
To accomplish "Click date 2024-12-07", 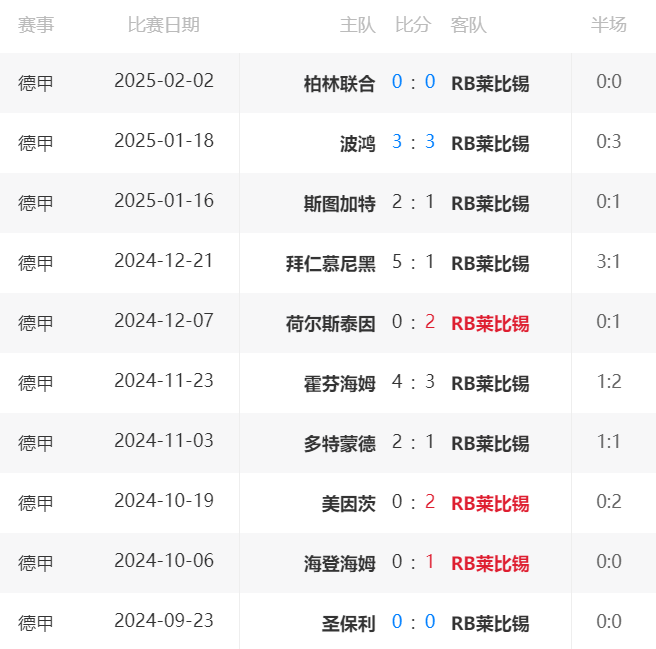I will (164, 321).
